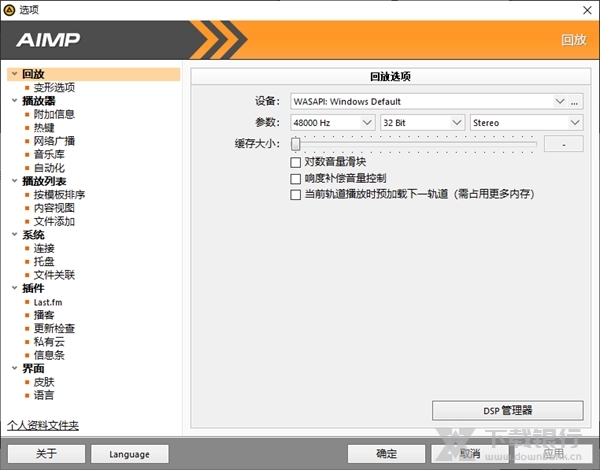This screenshot has height=470, width=600.
Task: Click the 关于 button
Action: 46,454
